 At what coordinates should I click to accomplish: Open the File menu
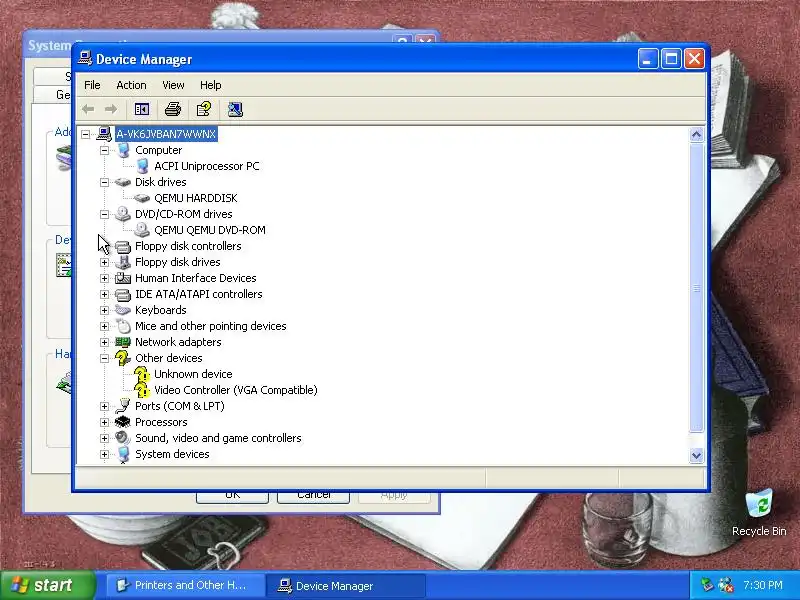[92, 85]
